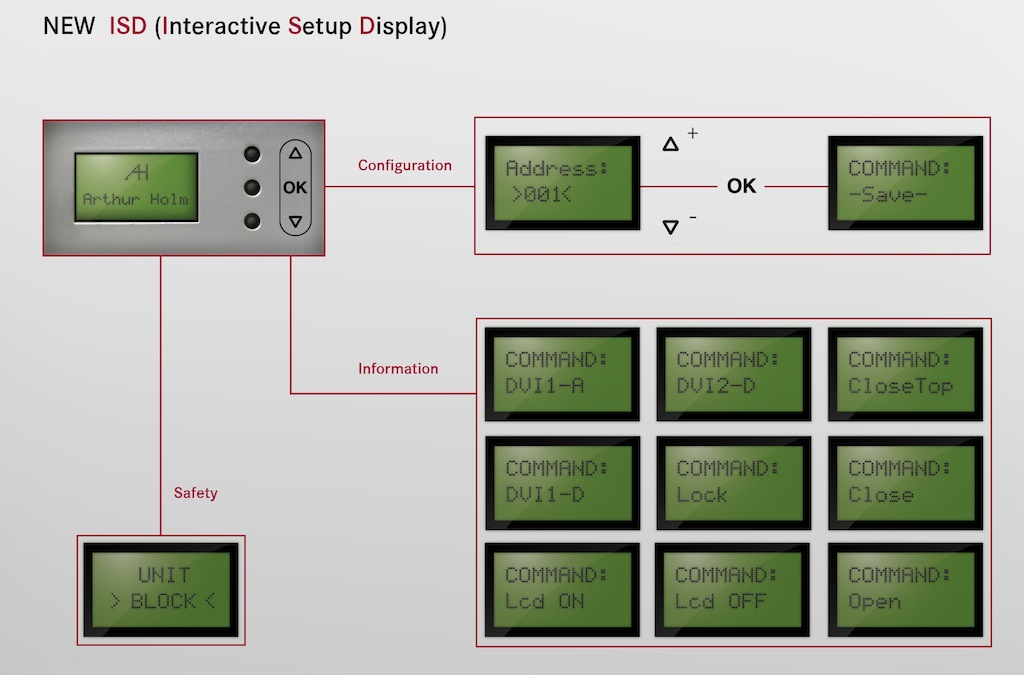Click the middle LED indicator on device

(x=252, y=187)
